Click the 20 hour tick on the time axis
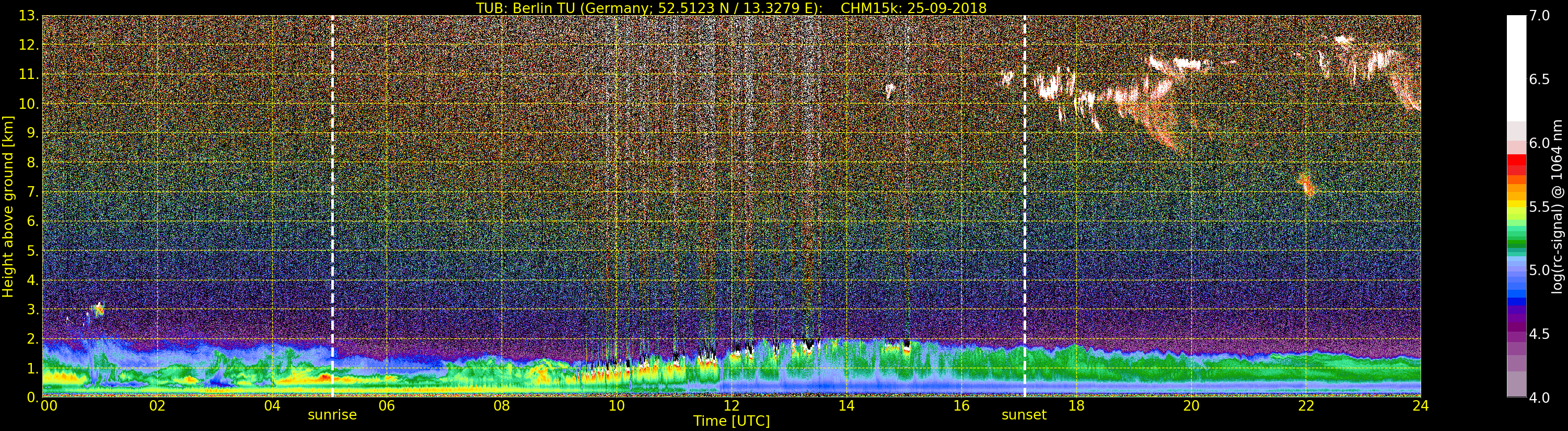 (1191, 406)
